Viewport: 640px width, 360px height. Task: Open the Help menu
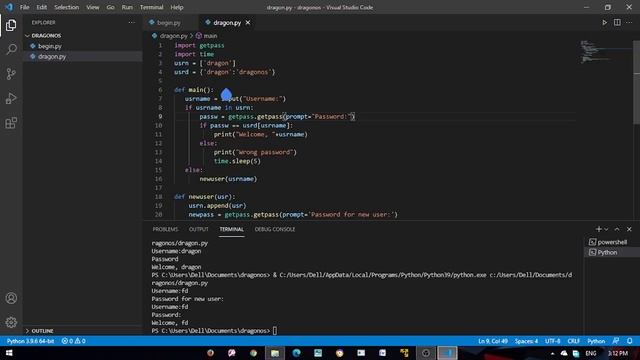(177, 7)
